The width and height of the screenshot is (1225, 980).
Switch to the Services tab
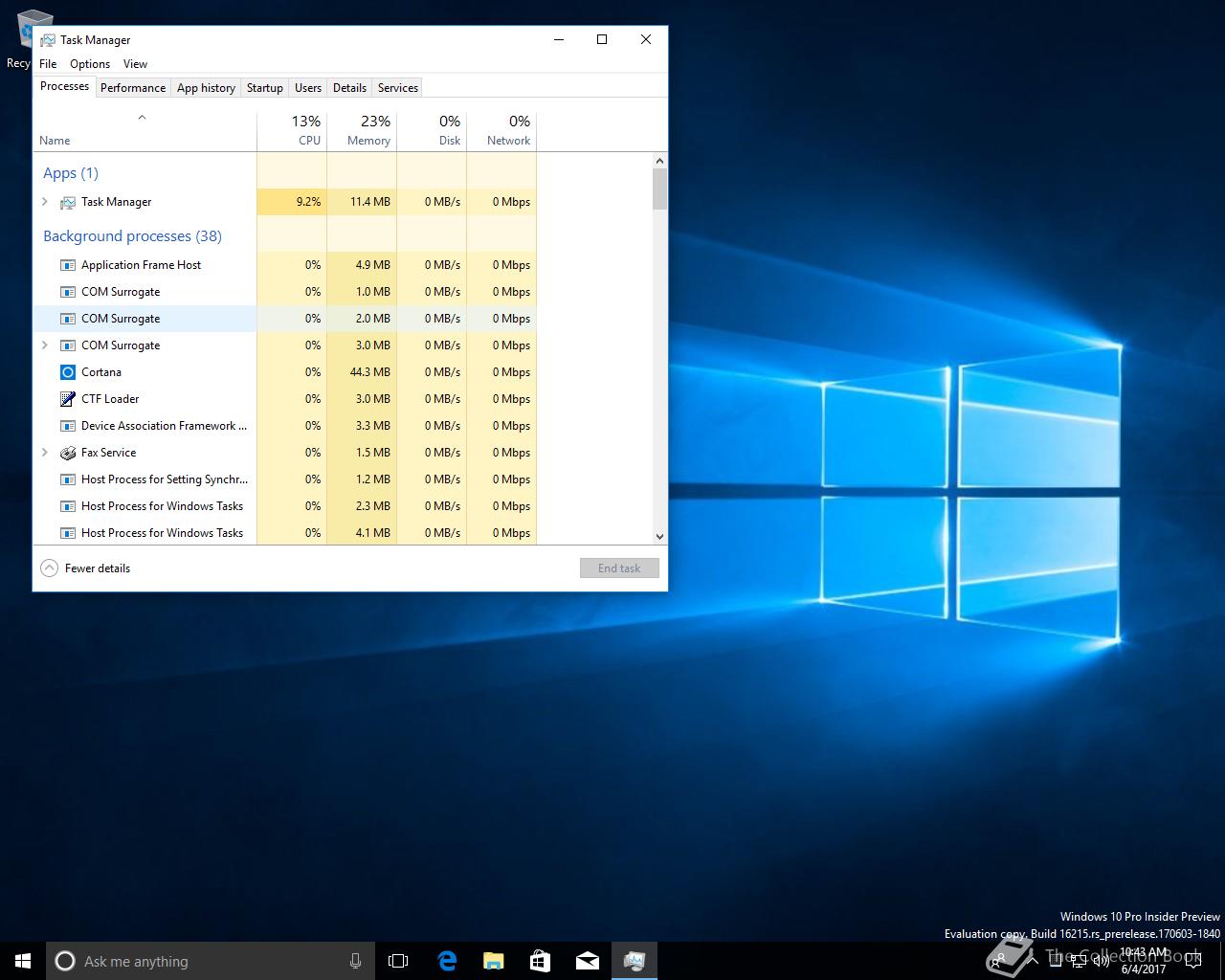398,88
